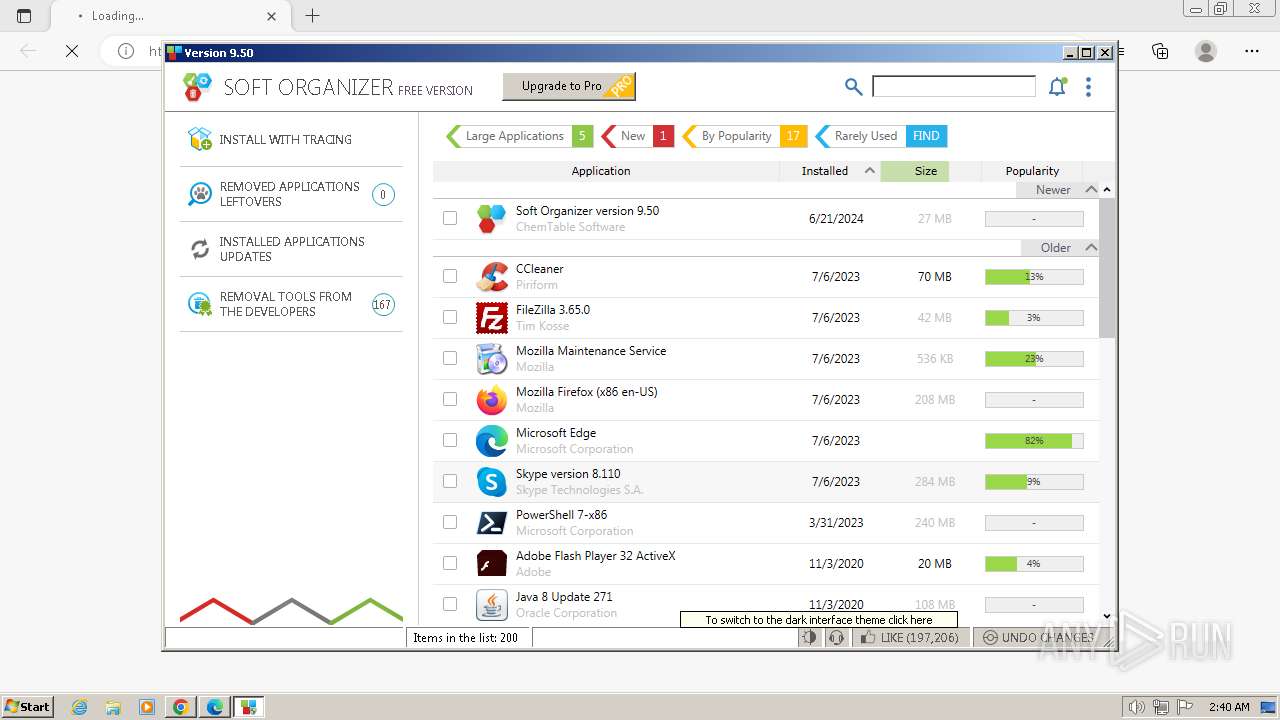Check the Mozilla Maintenance Service checkbox
Screen dimensions: 1280x720
450,358
